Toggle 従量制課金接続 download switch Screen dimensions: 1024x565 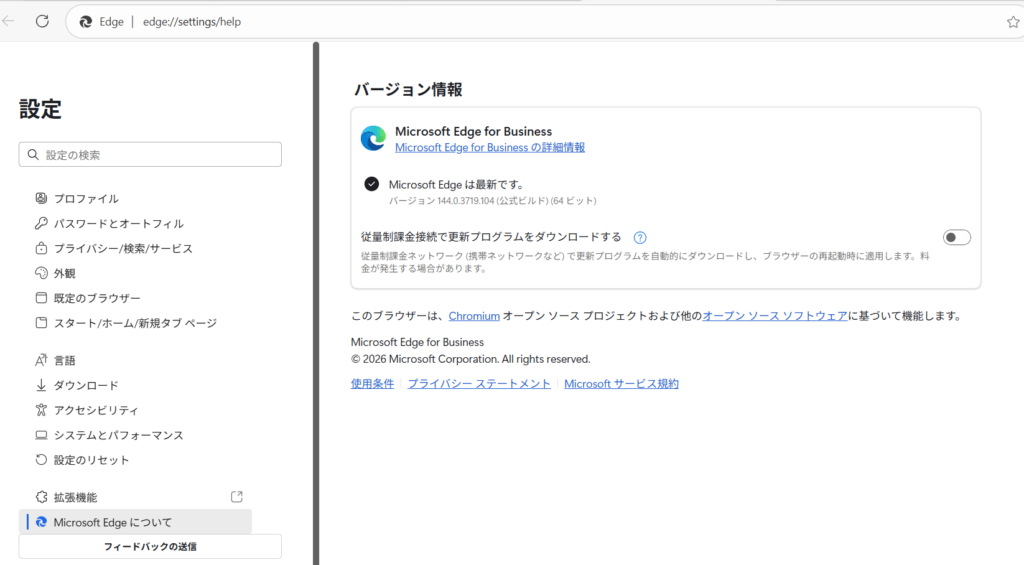pos(956,237)
